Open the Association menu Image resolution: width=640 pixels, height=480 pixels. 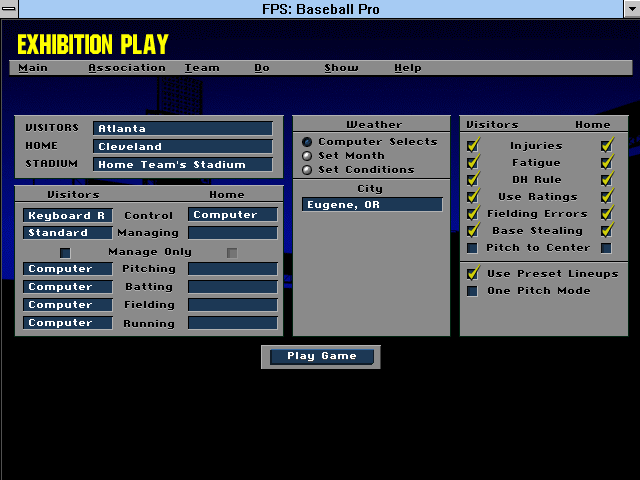click(x=127, y=68)
